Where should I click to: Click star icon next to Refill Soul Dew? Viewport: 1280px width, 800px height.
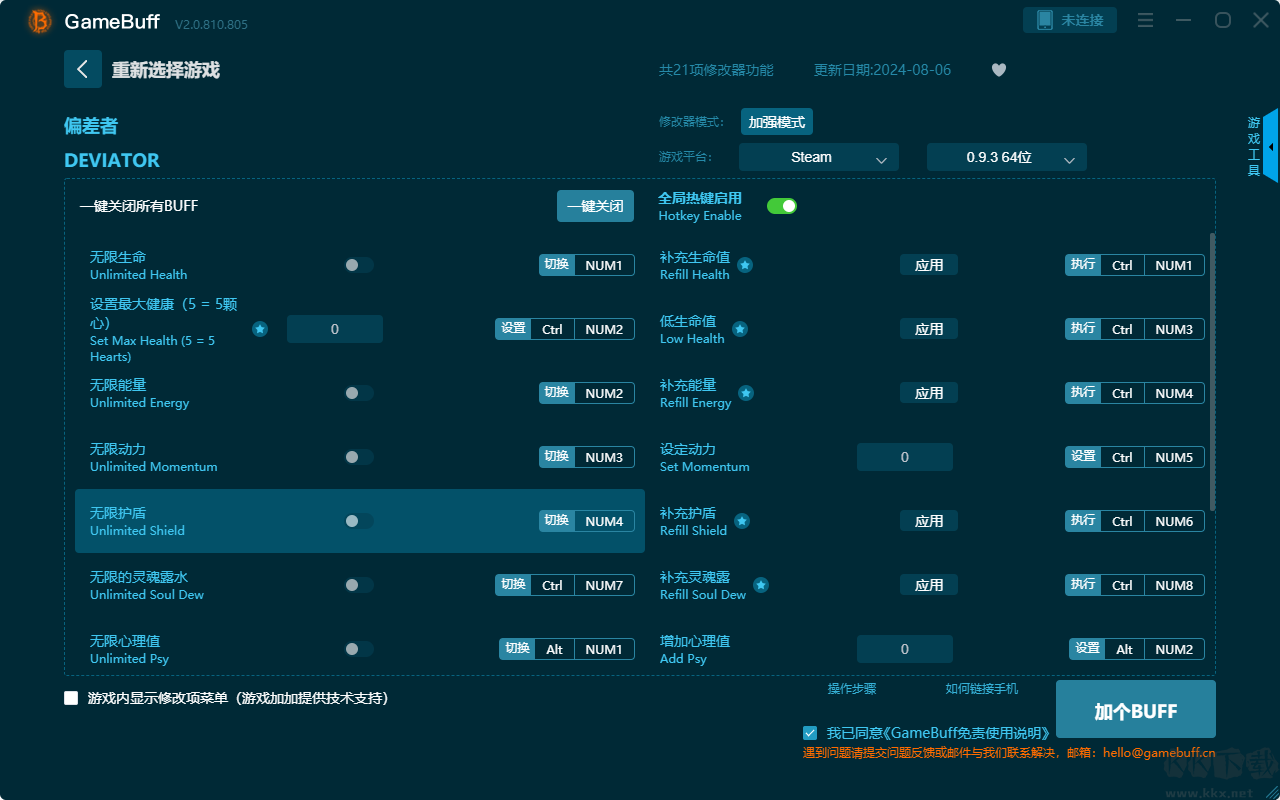[x=761, y=585]
